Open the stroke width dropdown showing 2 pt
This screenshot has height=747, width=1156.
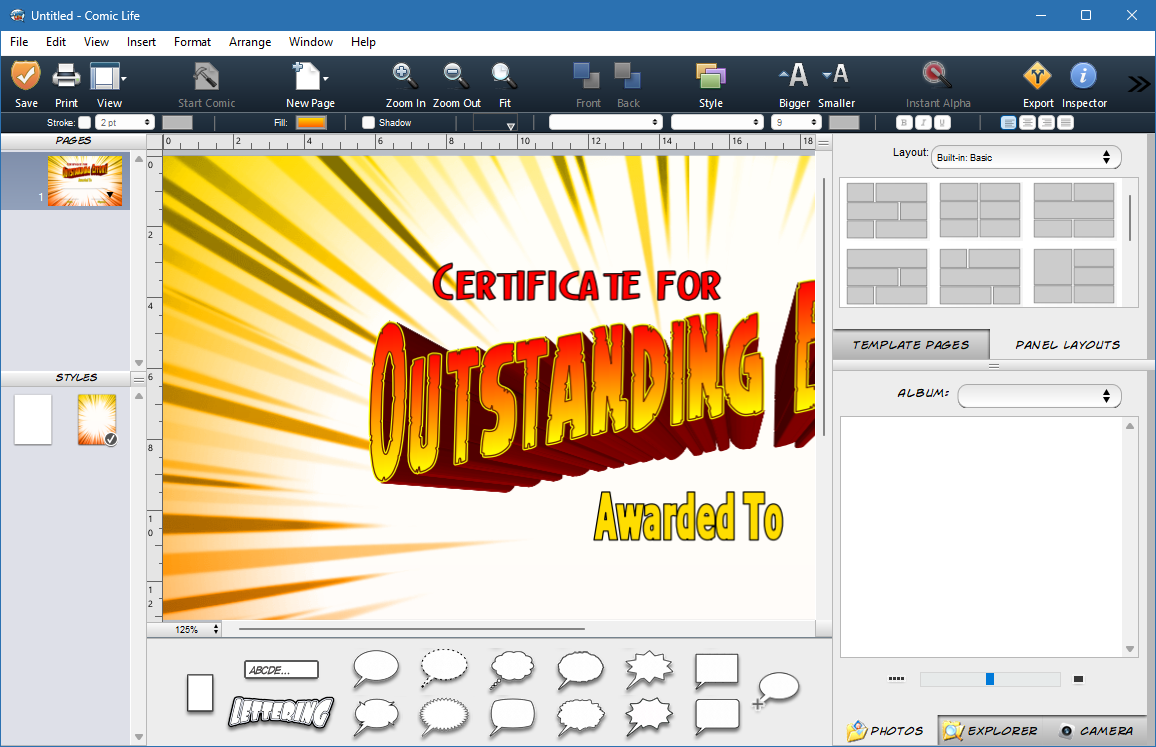125,122
